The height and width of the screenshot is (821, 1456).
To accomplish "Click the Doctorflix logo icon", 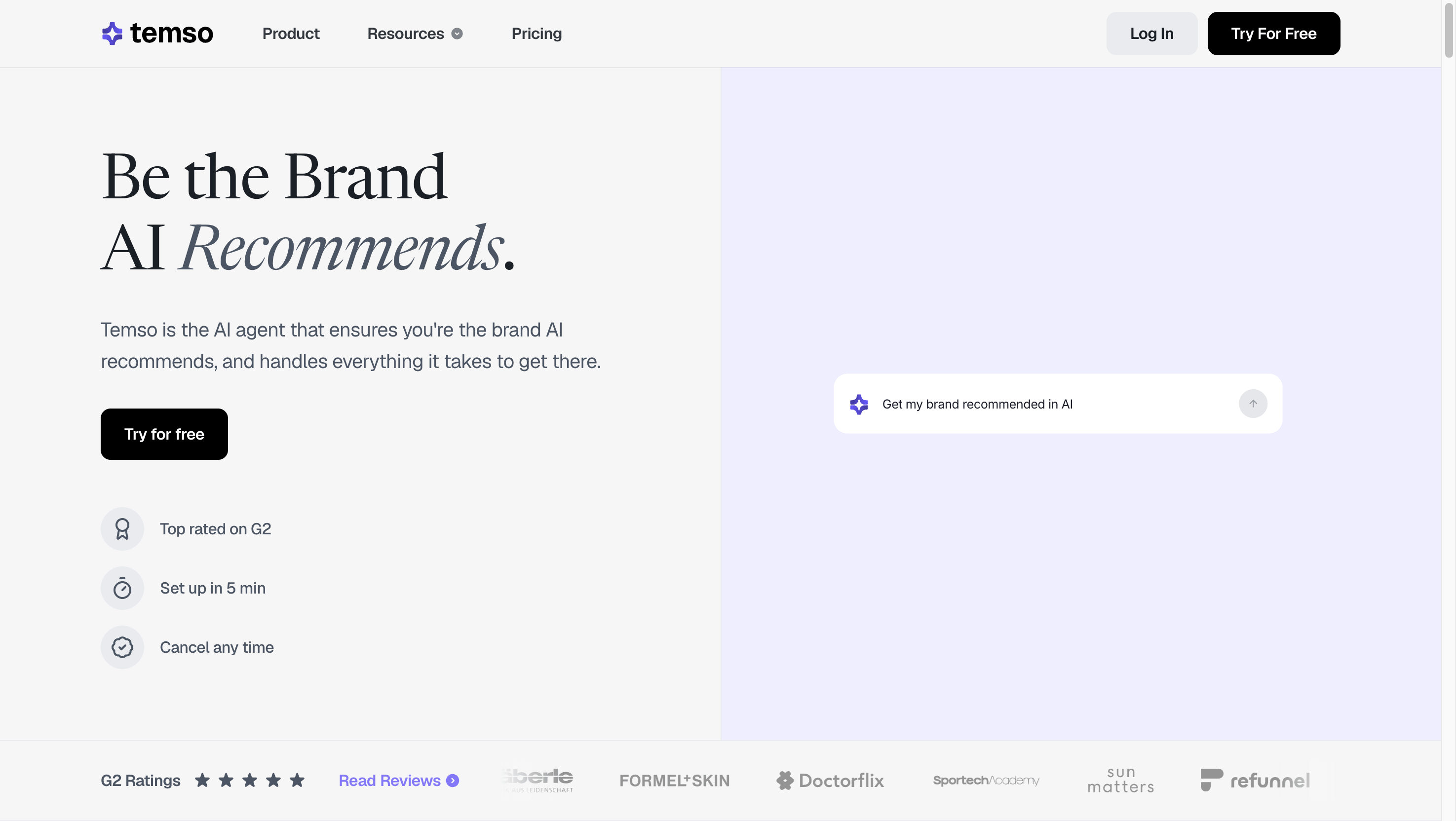I will click(785, 781).
